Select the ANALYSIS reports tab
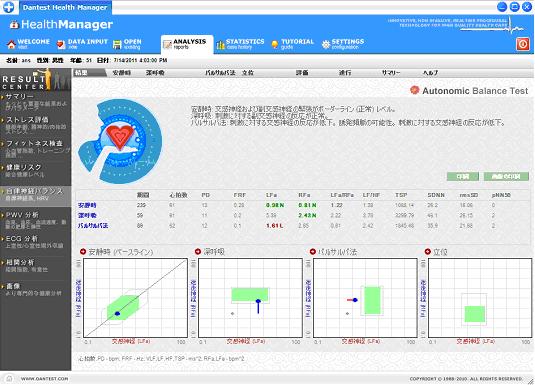 pos(187,44)
